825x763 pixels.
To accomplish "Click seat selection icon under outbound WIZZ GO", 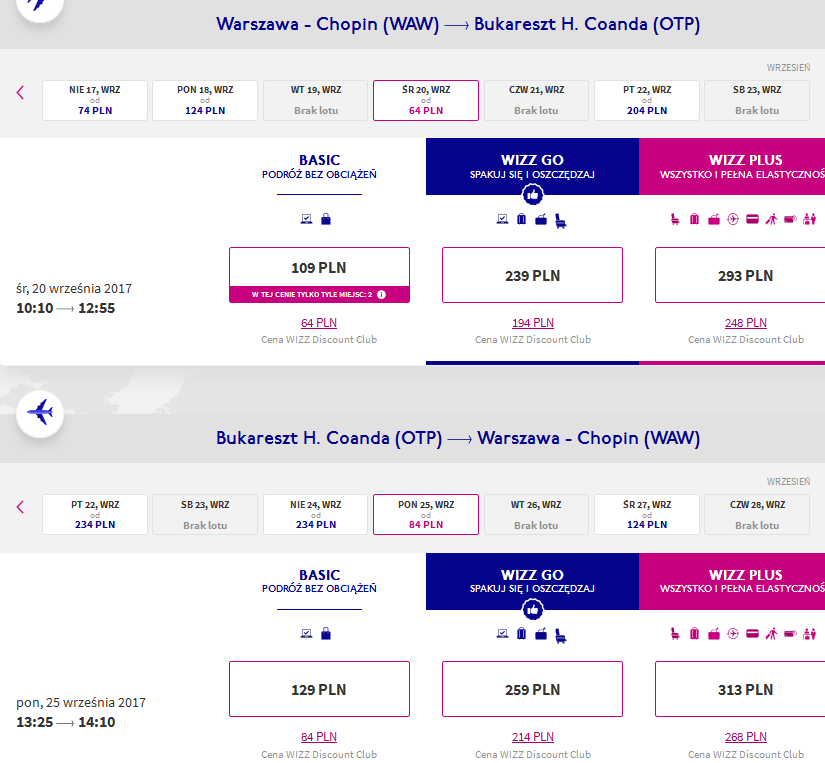I will tap(561, 221).
